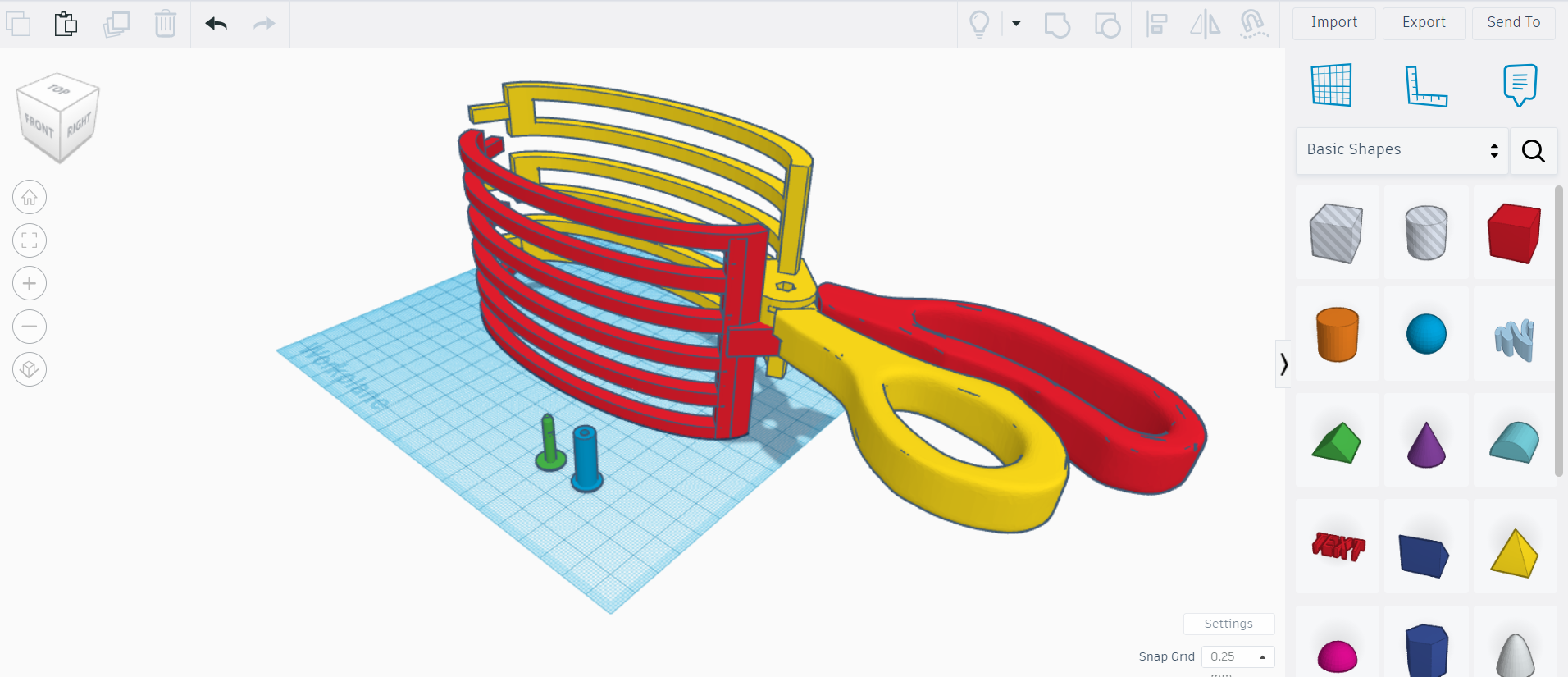
Task: Select the blue tube object on workplane
Action: [x=586, y=458]
